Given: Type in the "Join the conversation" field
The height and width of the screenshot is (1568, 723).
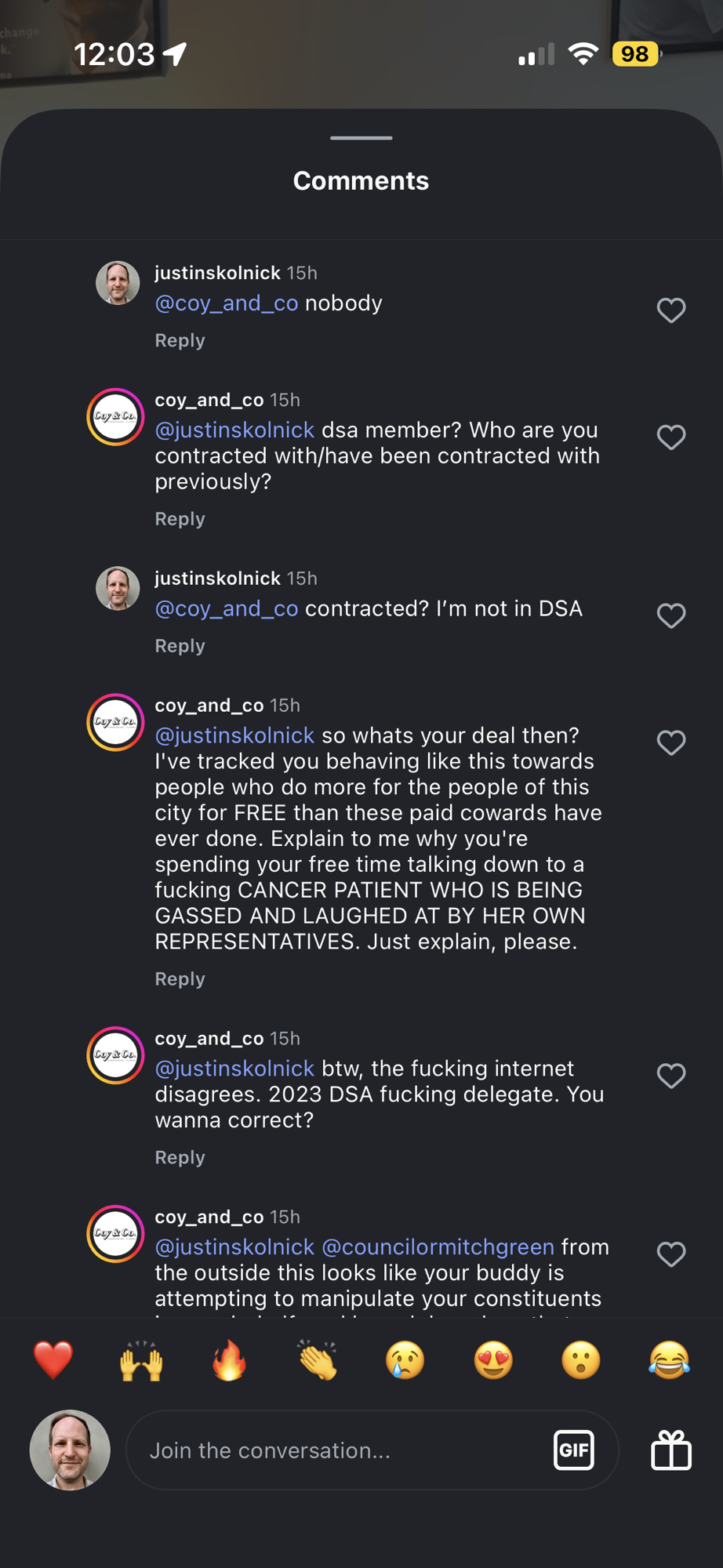Looking at the screenshot, I should (337, 1450).
